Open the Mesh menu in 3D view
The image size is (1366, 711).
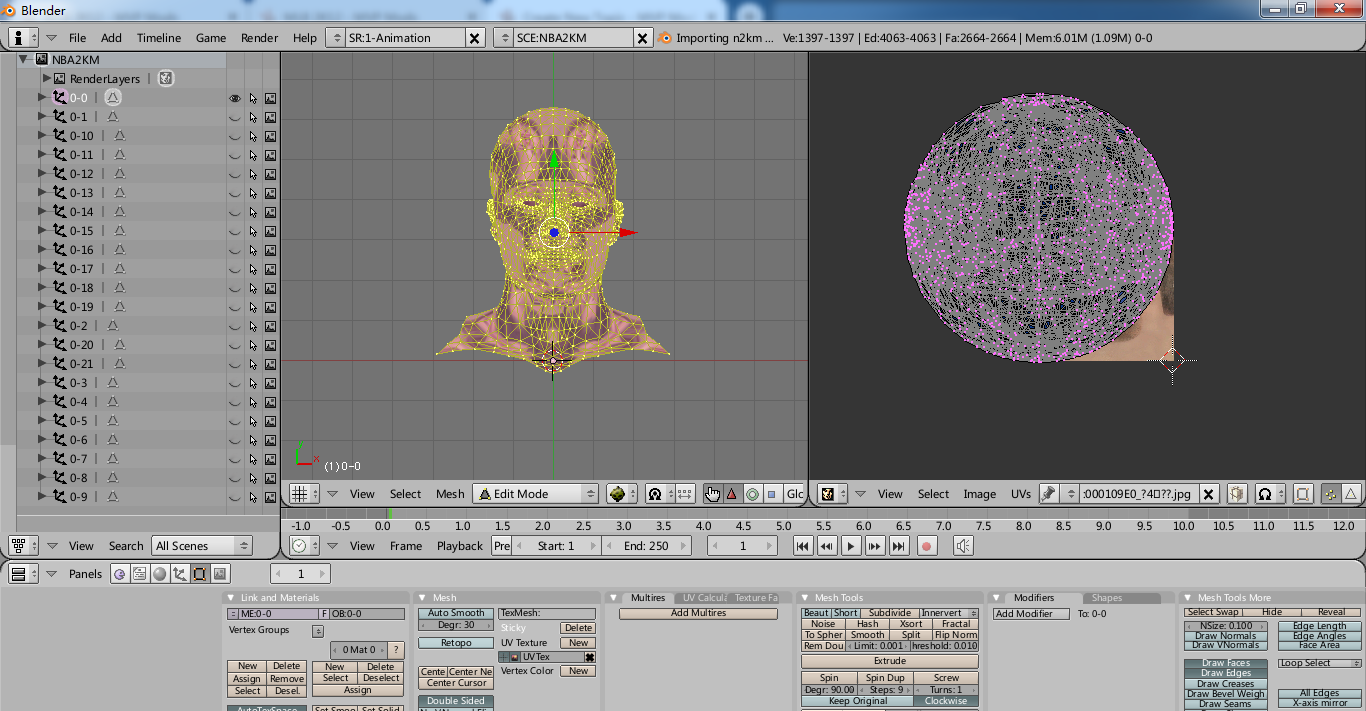pyautogui.click(x=450, y=494)
